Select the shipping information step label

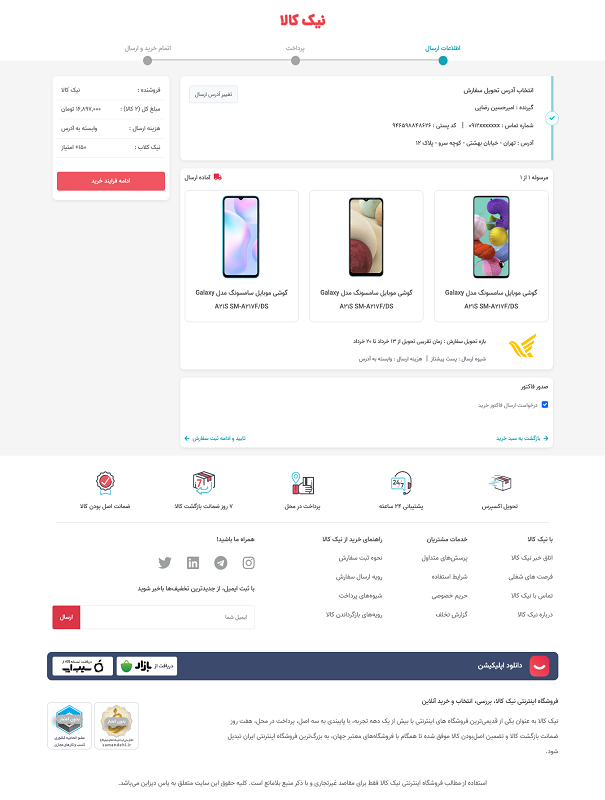443,48
